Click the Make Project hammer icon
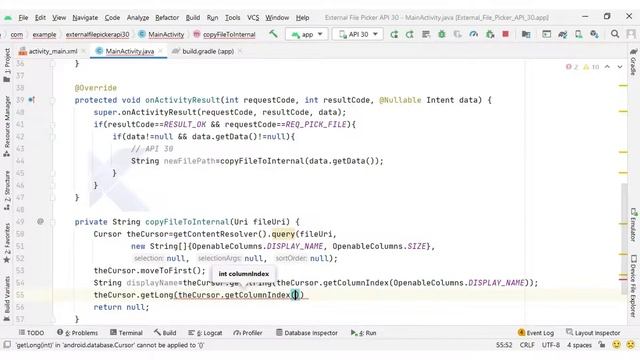This screenshot has height=360, width=640. (x=273, y=34)
